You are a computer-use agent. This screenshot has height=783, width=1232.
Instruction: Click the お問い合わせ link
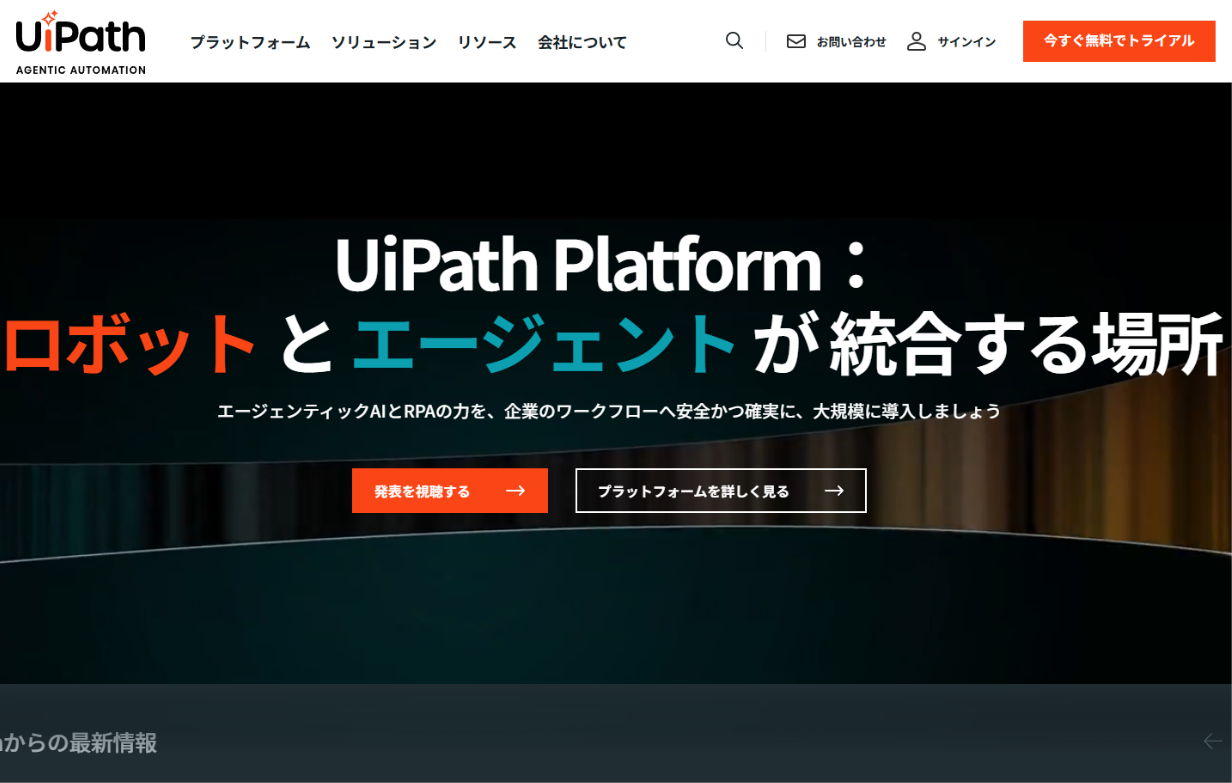click(851, 42)
